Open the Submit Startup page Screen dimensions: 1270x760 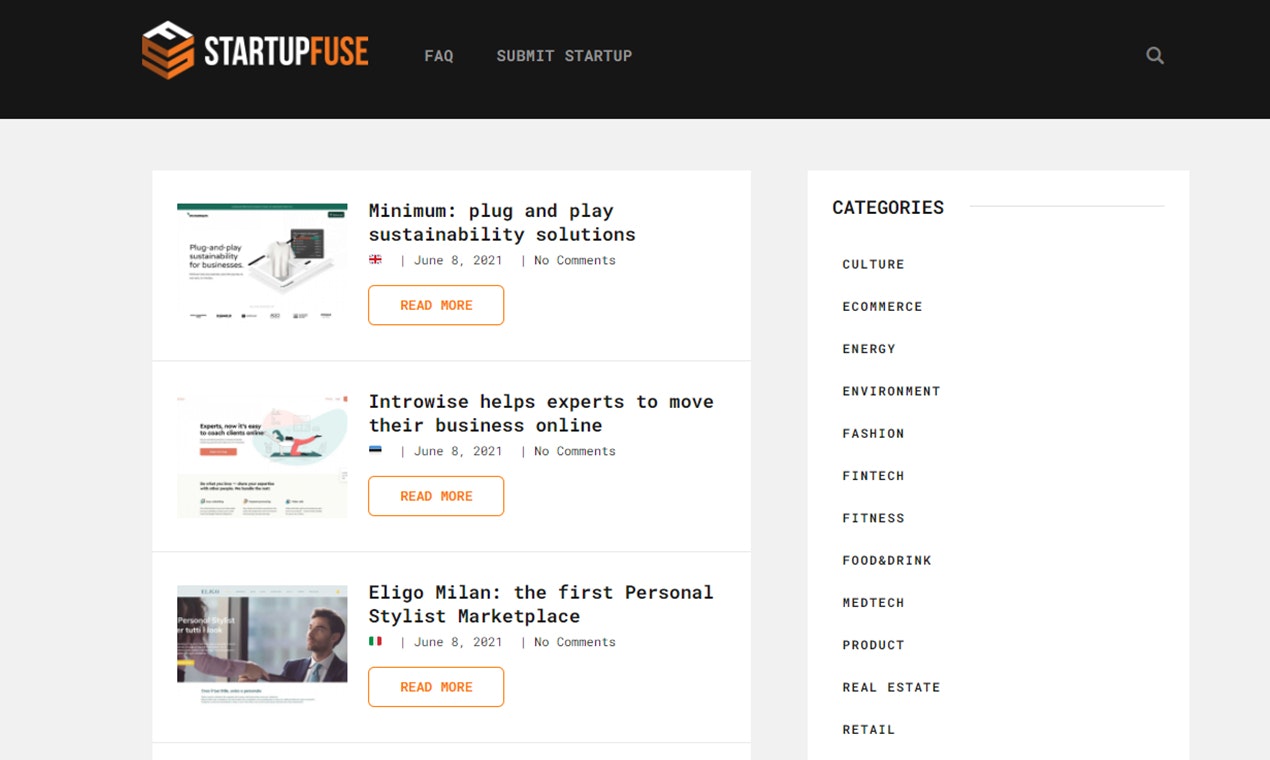(x=563, y=55)
